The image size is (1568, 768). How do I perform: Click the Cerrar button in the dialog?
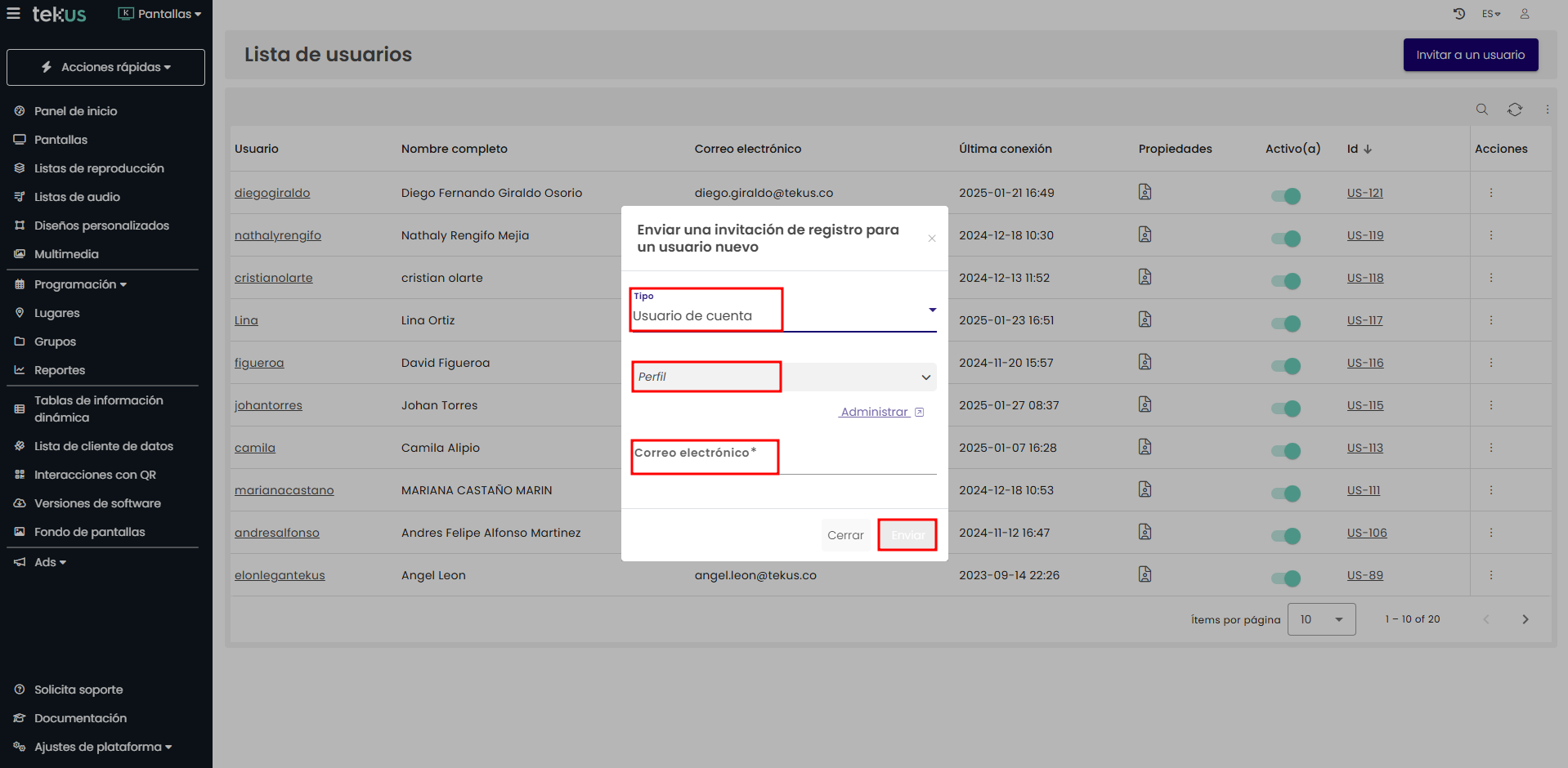click(x=845, y=535)
